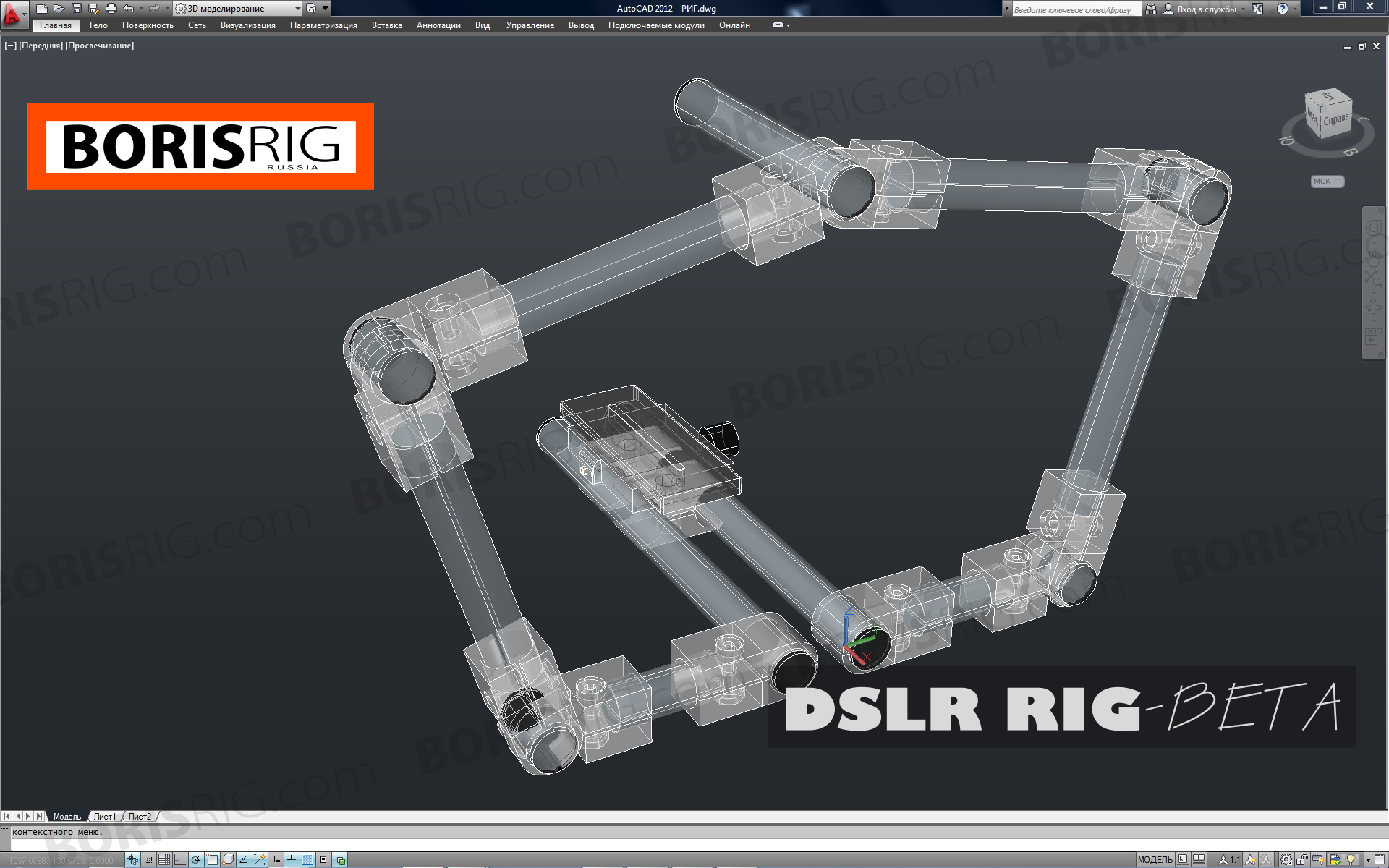Open the '3D моделирование' workspace dropdown
This screenshot has width=1389, height=868.
237,9
